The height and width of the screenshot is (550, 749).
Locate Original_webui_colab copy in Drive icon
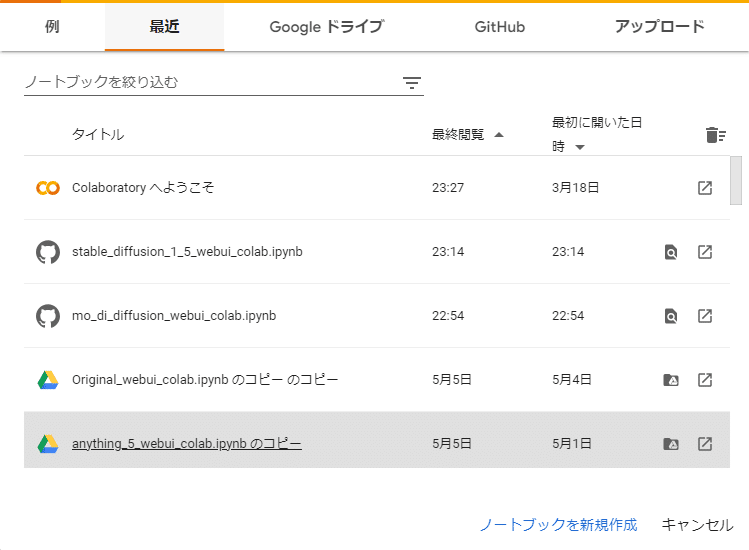click(x=671, y=380)
